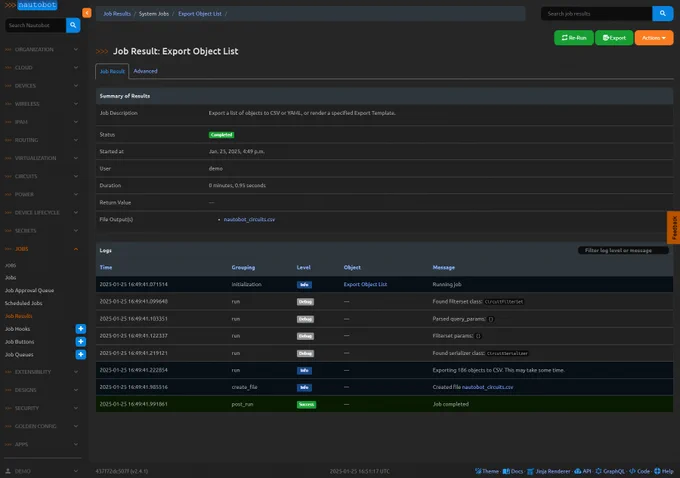Click the Search job results magnifier button
The image size is (680, 478).
[x=662, y=13]
